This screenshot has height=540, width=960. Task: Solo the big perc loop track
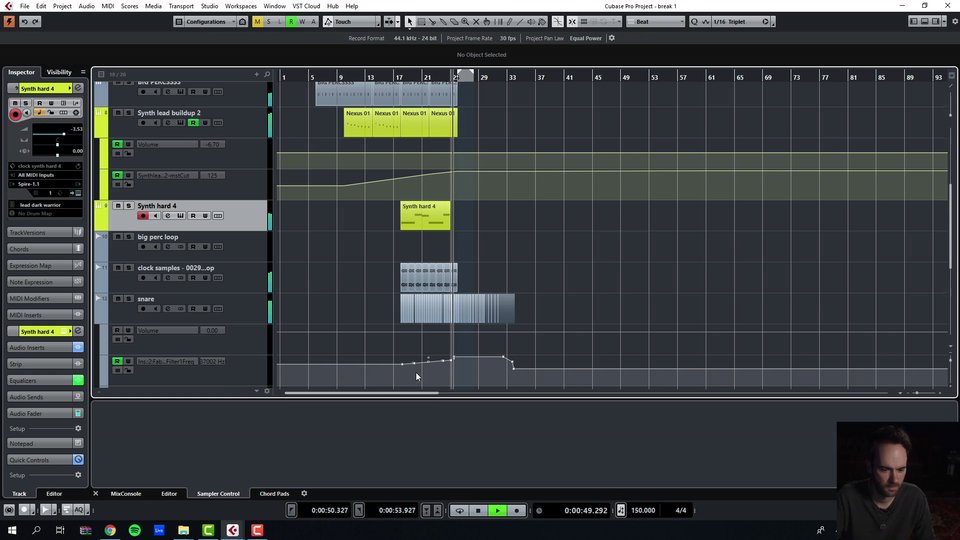[x=129, y=236]
